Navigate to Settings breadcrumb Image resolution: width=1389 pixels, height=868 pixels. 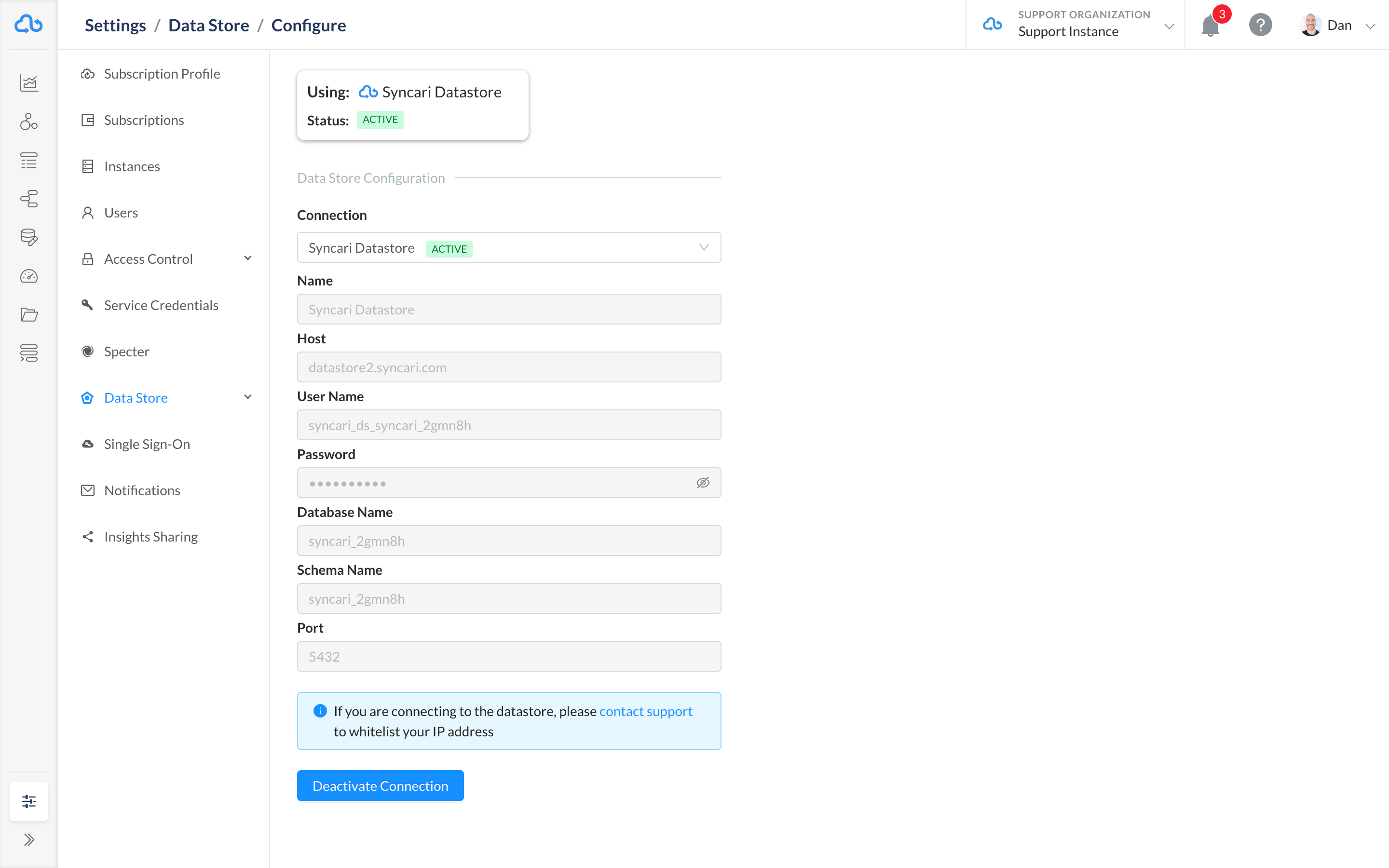(x=115, y=25)
